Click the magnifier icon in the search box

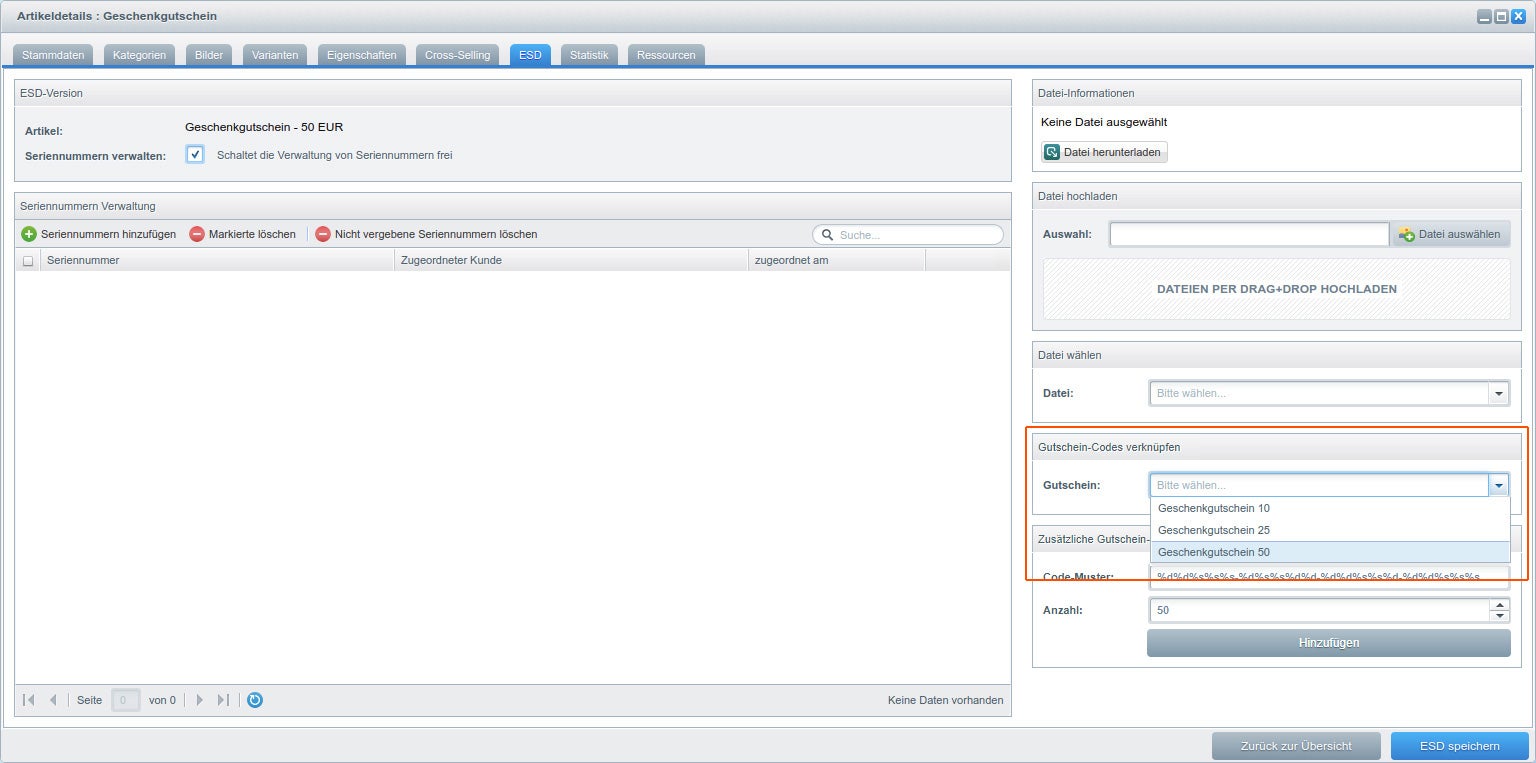[x=828, y=235]
